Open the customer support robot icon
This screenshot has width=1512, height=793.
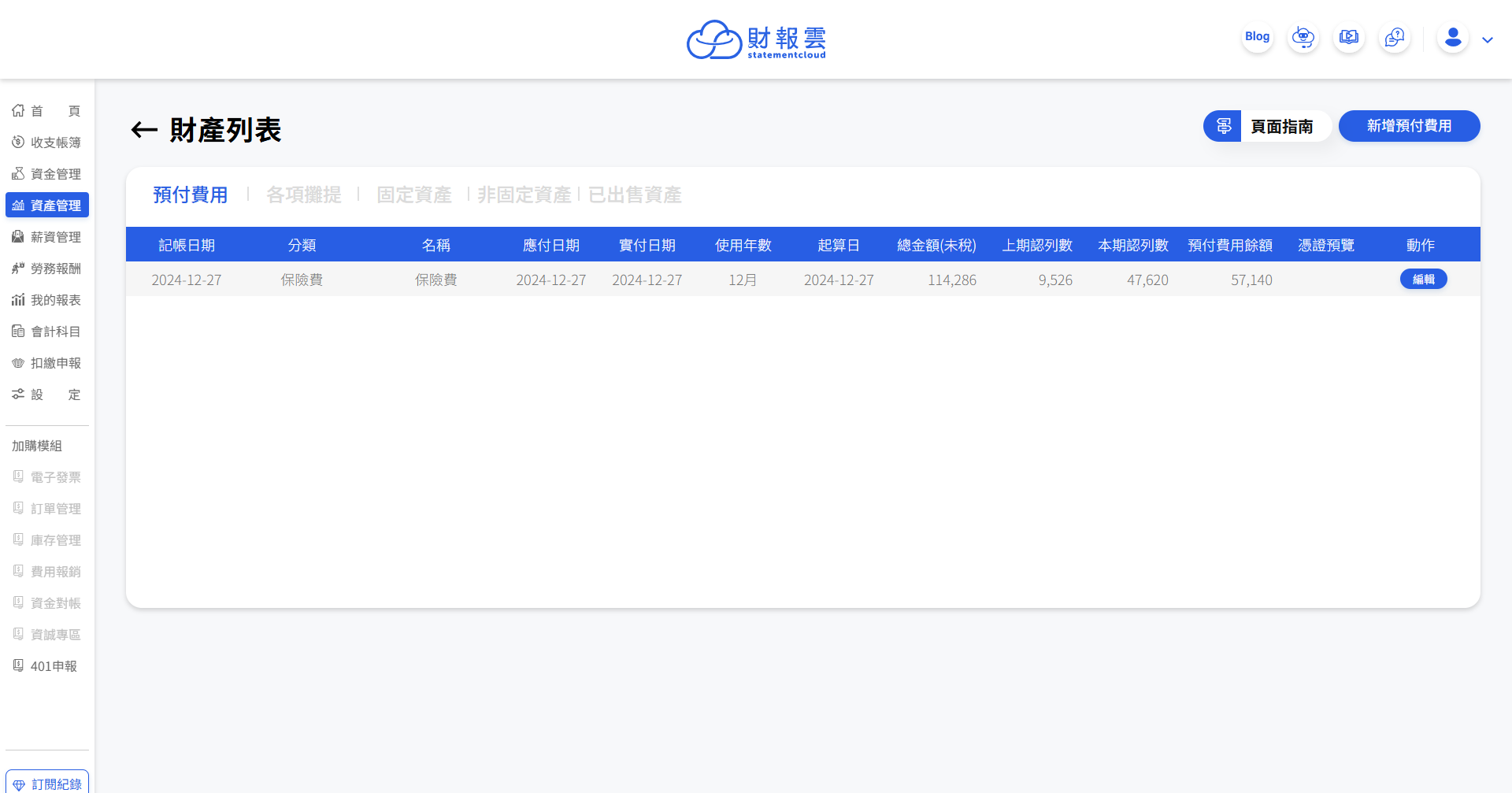click(x=1303, y=37)
